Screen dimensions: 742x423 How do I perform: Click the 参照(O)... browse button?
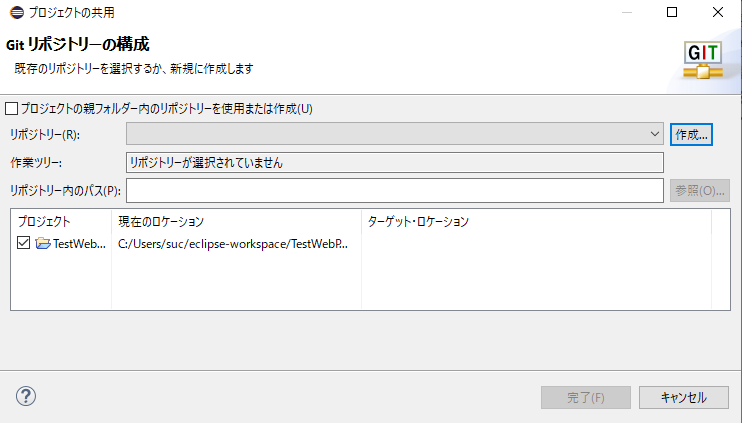tap(699, 191)
